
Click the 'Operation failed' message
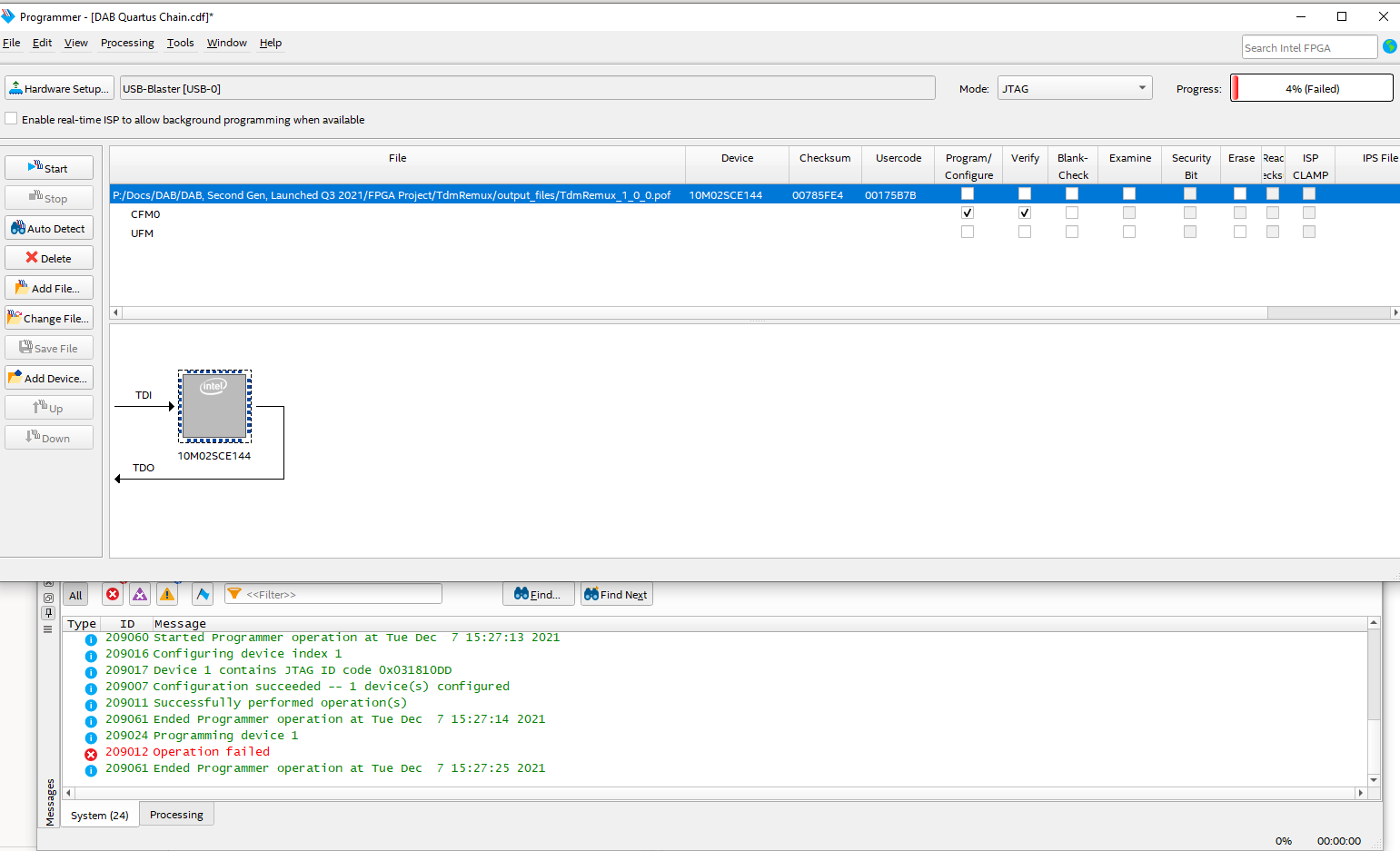[x=211, y=752]
